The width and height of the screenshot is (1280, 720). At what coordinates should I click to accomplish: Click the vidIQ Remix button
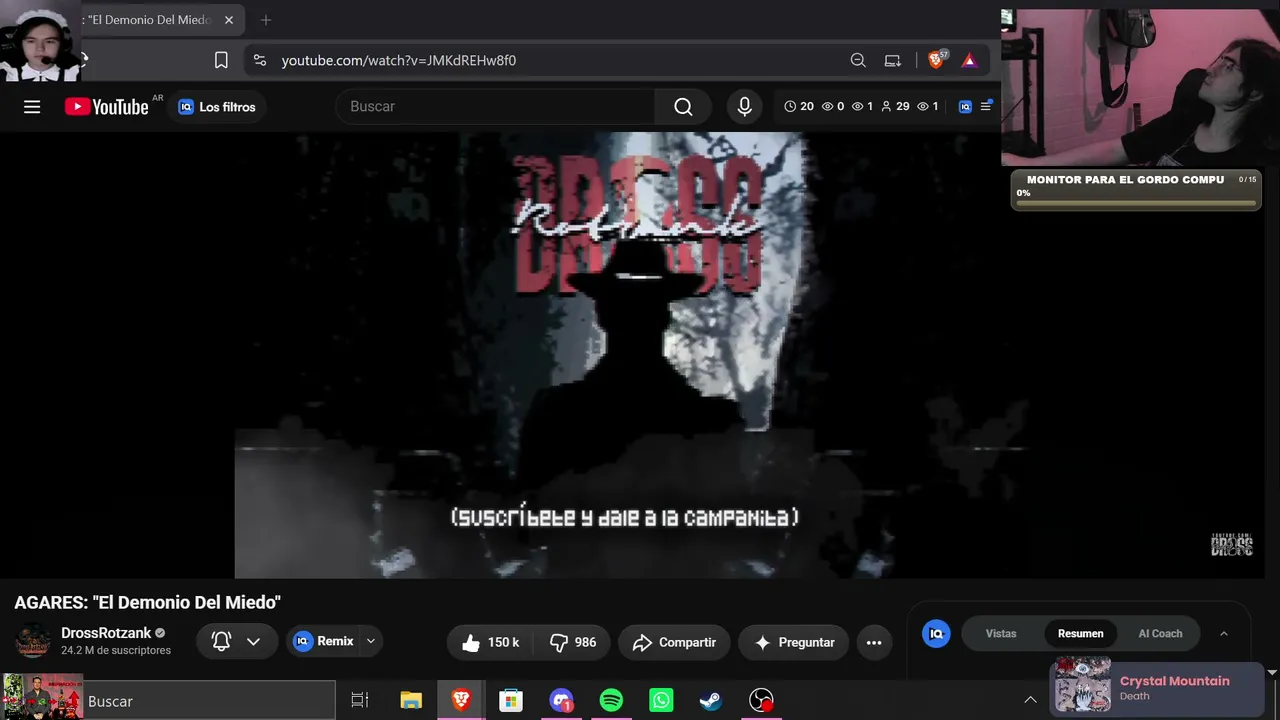323,641
